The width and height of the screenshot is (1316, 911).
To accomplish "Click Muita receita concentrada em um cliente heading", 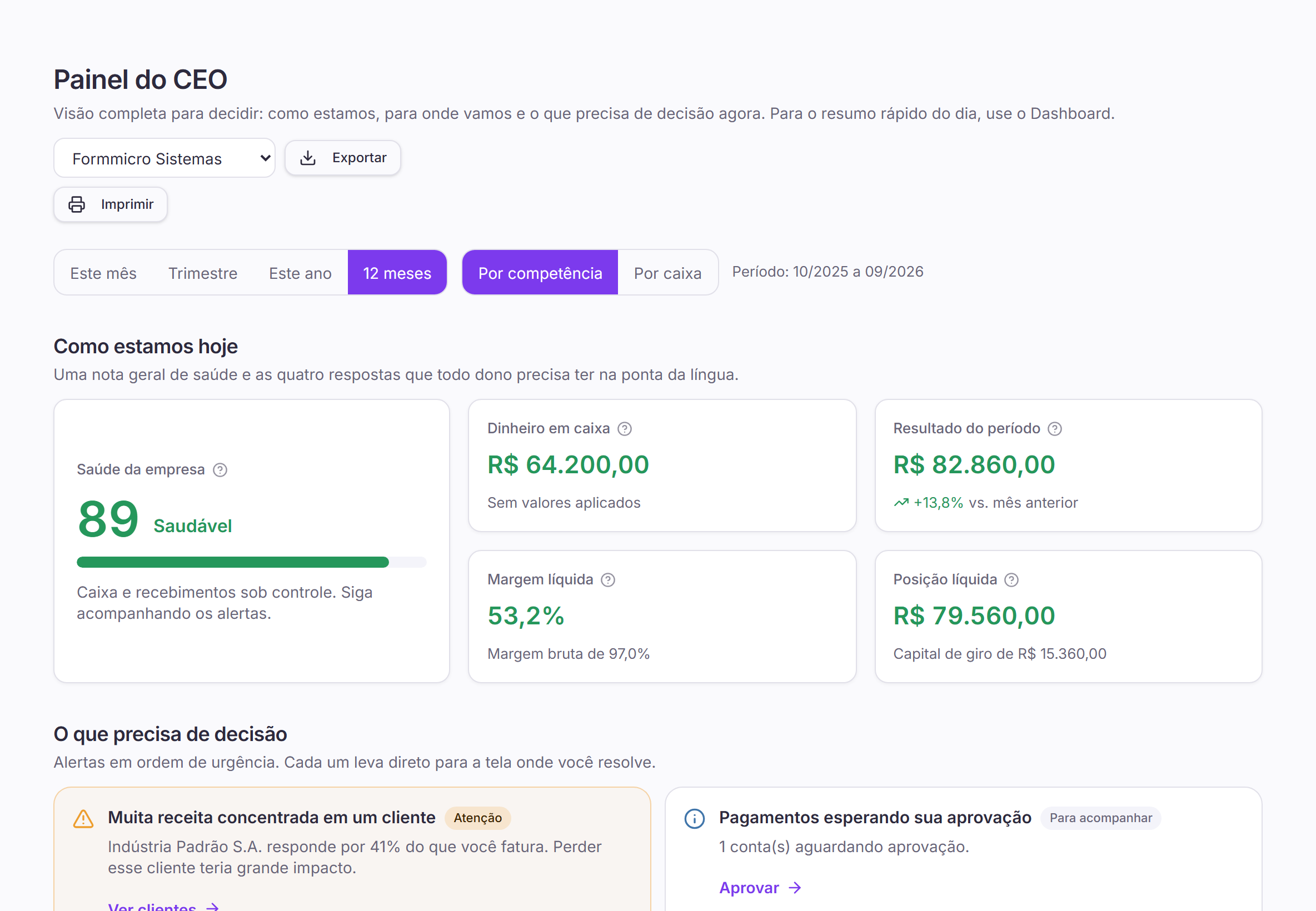I will (x=272, y=817).
